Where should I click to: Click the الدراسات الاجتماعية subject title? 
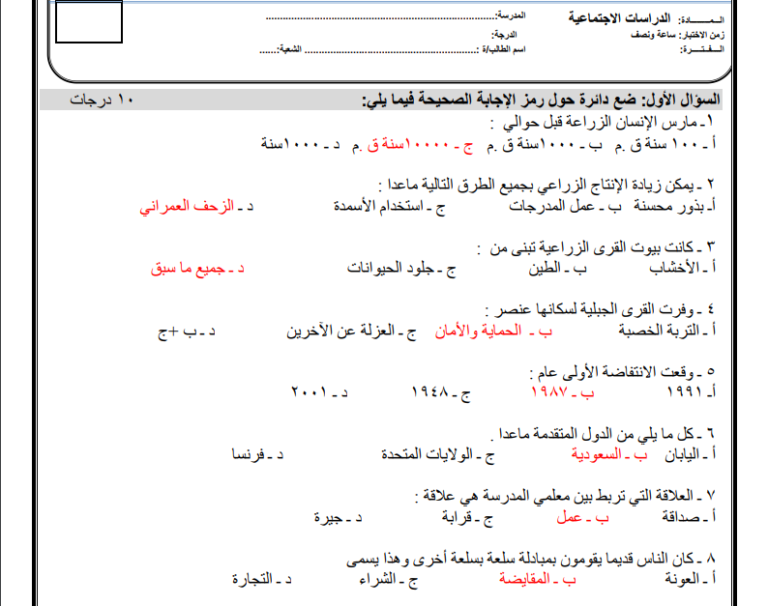pos(619,18)
